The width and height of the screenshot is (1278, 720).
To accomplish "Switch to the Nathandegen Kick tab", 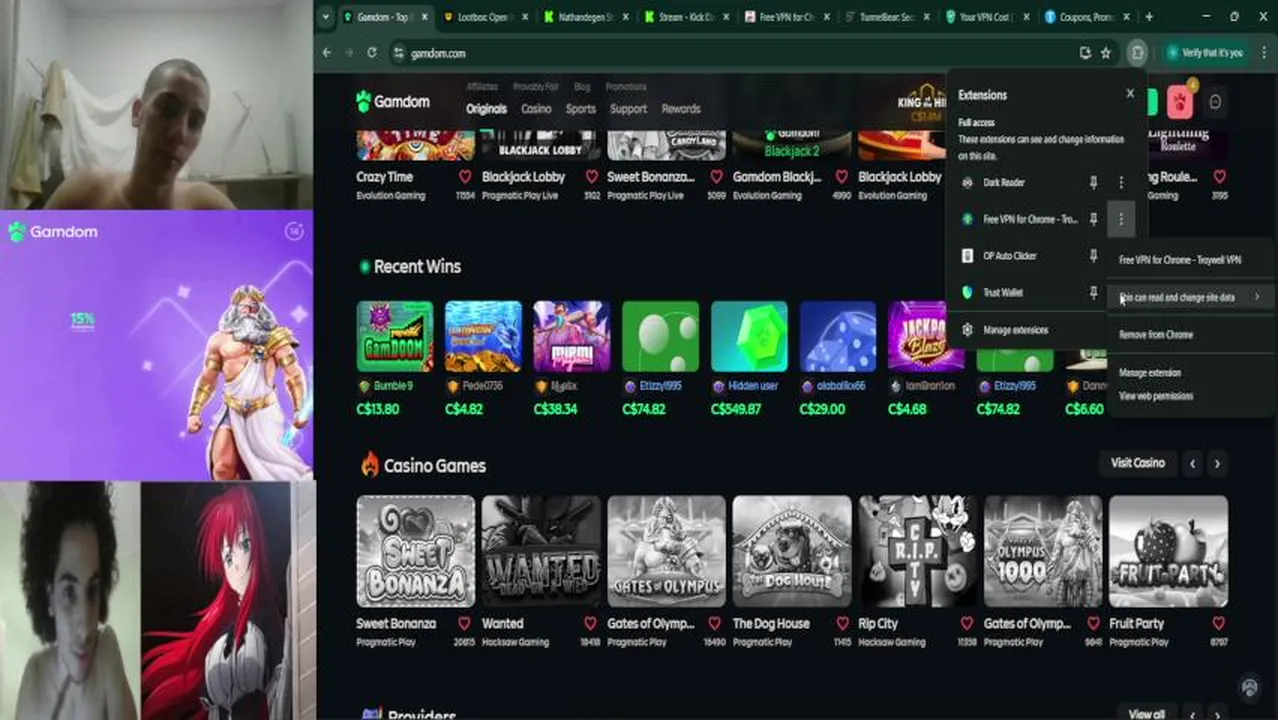I will coord(585,17).
